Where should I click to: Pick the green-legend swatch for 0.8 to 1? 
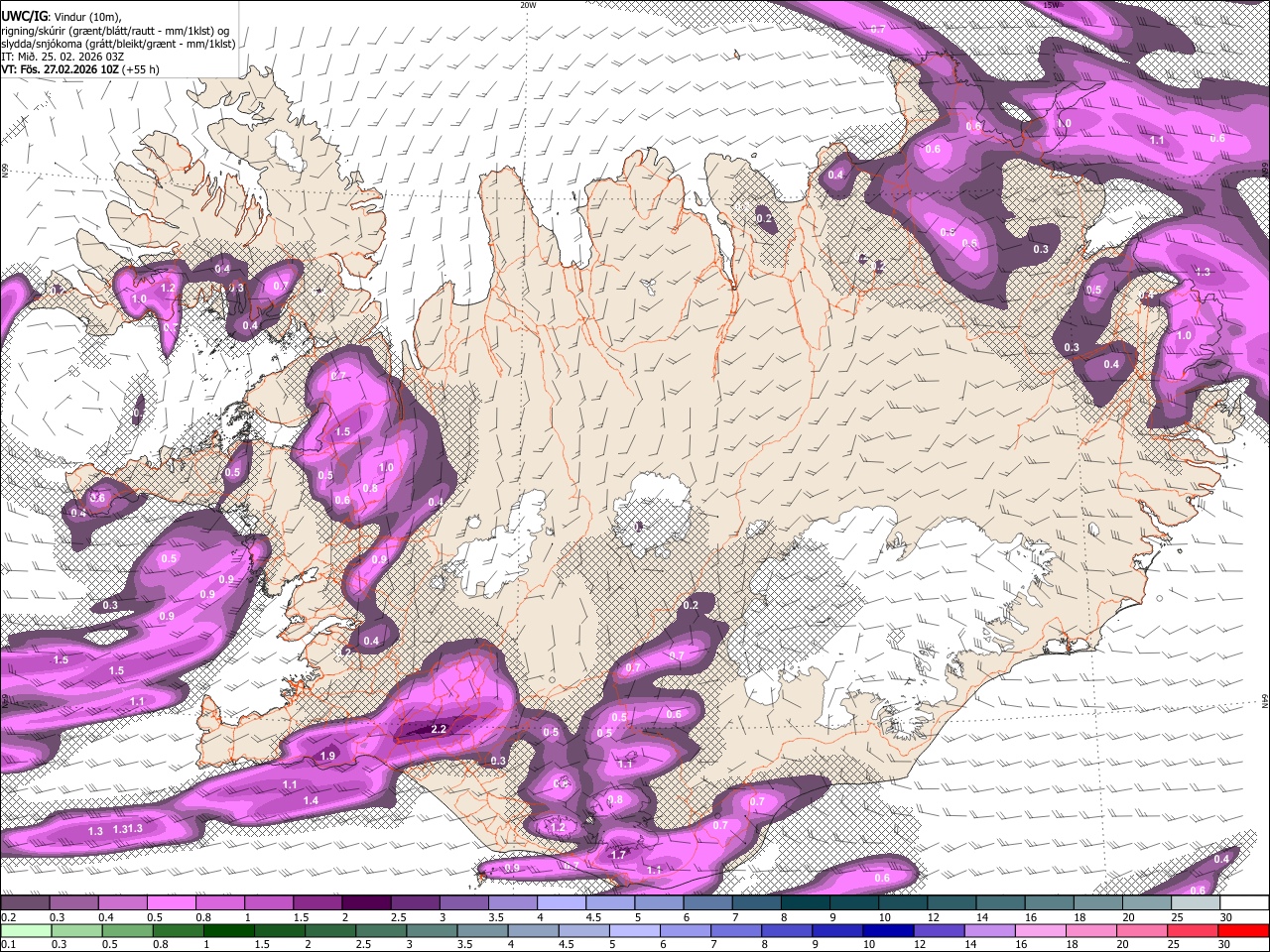[x=178, y=930]
